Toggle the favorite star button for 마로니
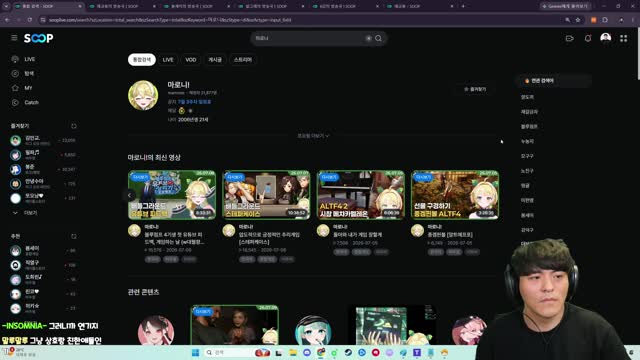The image size is (640, 360). [475, 89]
